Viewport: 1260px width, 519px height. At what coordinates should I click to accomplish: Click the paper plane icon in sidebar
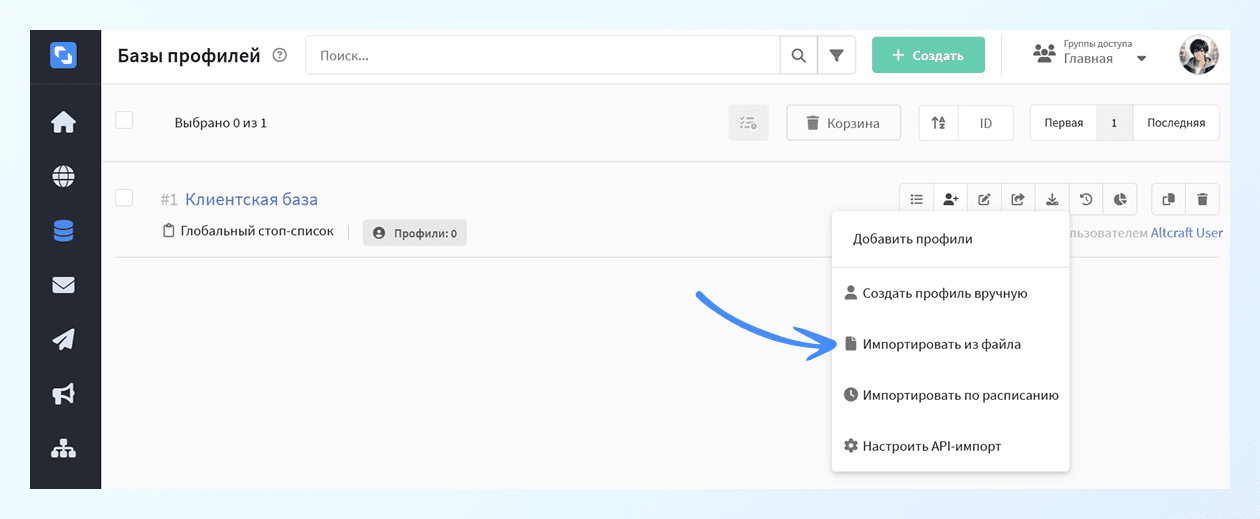[x=64, y=340]
